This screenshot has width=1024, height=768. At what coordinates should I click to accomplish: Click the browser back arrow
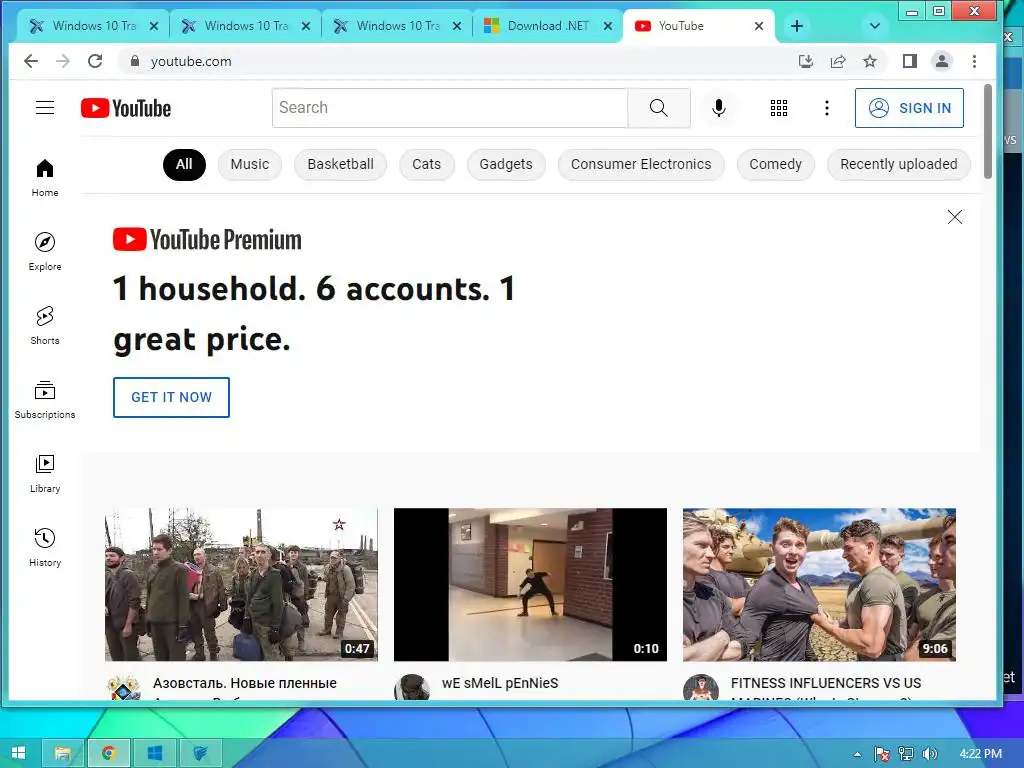(31, 61)
